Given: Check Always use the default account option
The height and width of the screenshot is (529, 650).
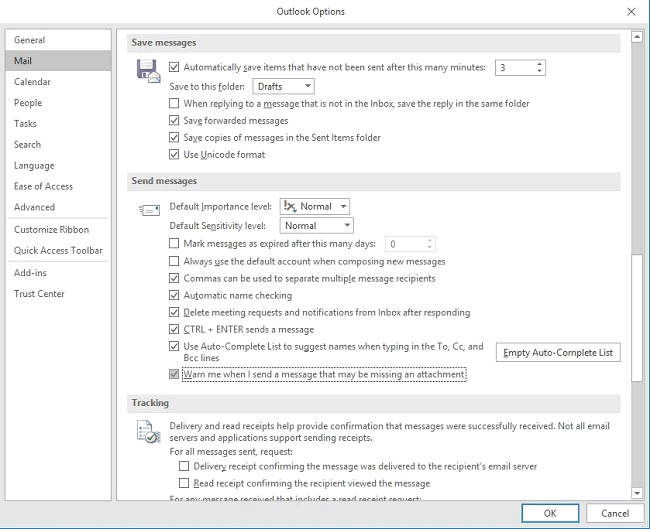Looking at the screenshot, I should click(174, 261).
